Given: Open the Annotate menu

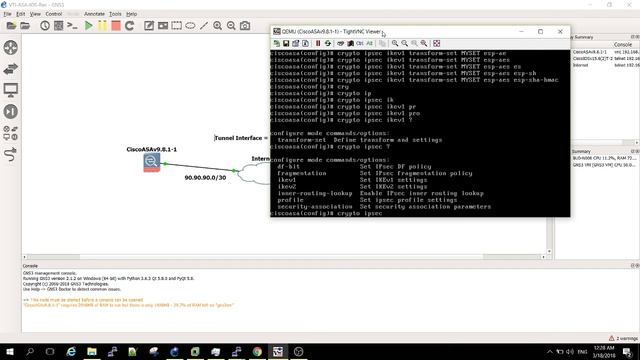Looking at the screenshot, I should [x=94, y=14].
